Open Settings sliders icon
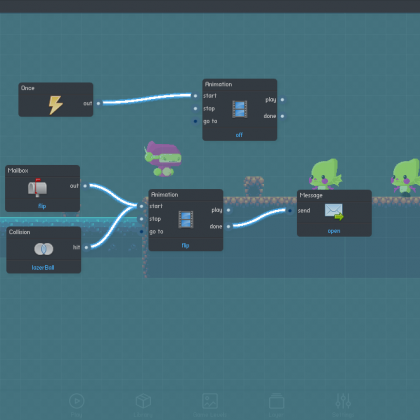Image resolution: width=420 pixels, height=420 pixels. click(343, 401)
